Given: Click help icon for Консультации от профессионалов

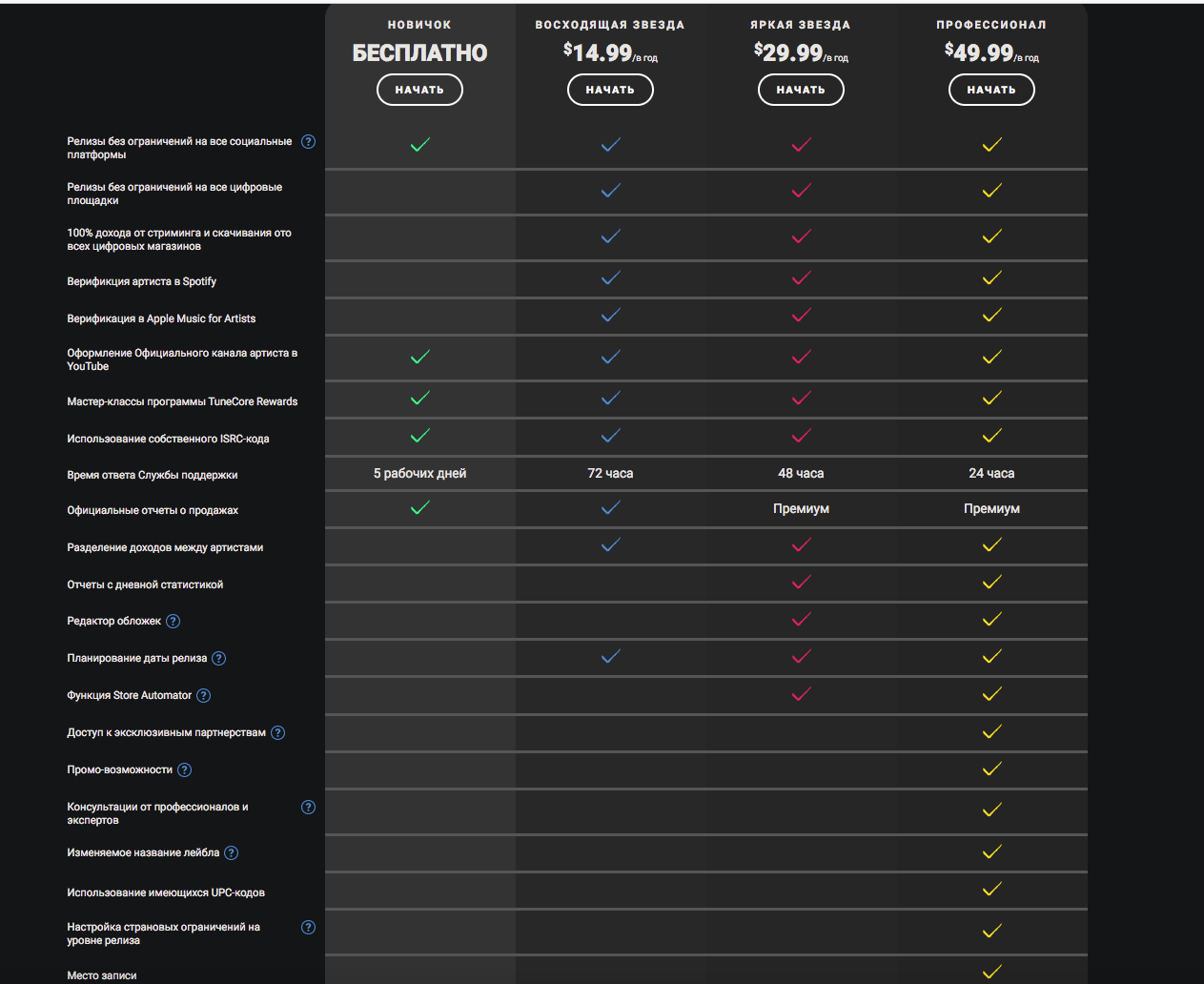Looking at the screenshot, I should tap(308, 808).
